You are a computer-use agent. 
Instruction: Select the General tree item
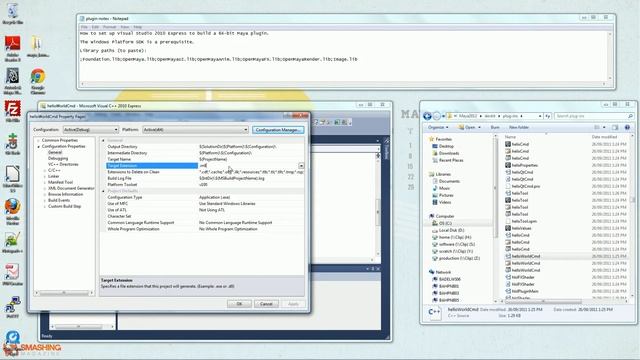[55, 152]
